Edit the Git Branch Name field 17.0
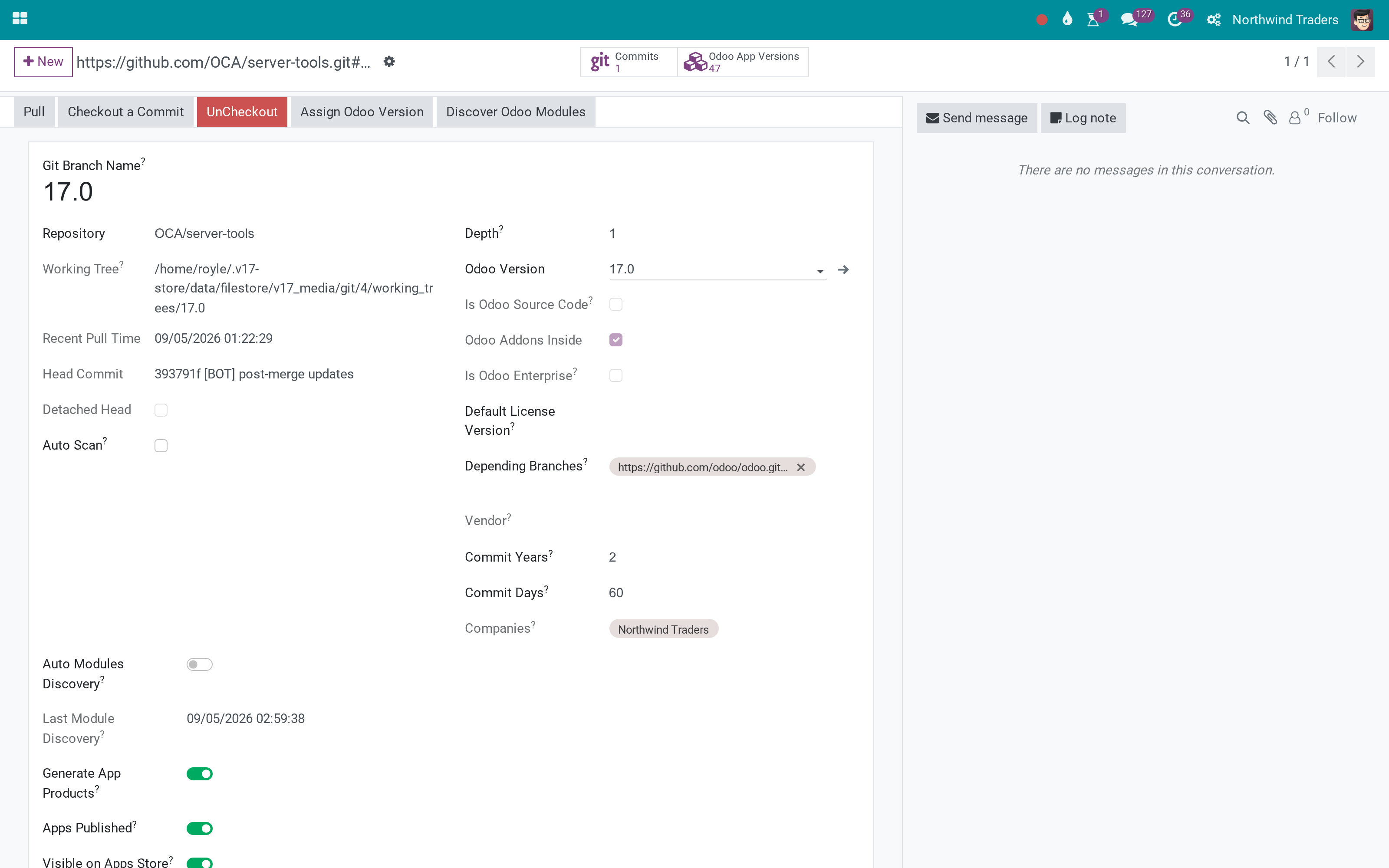Viewport: 1389px width, 868px height. point(68,192)
